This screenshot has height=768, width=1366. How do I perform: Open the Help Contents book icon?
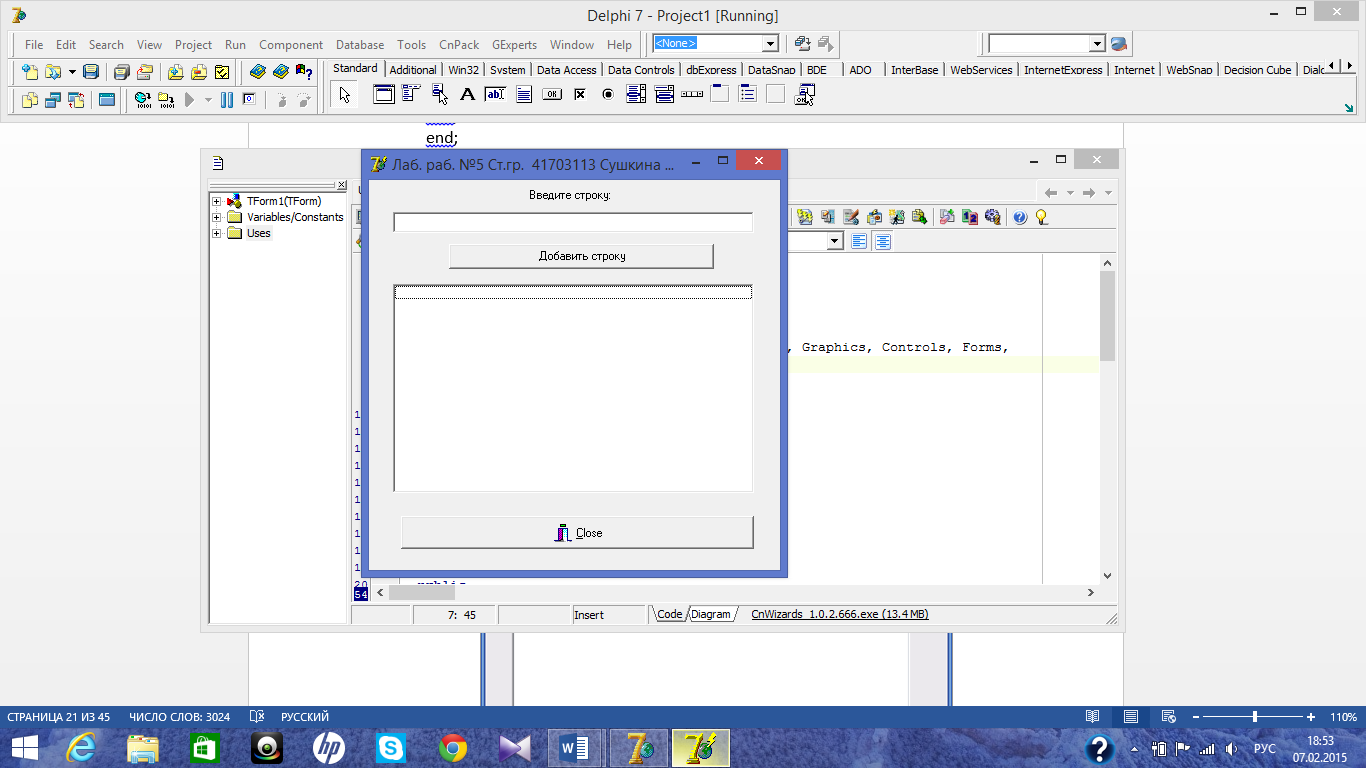click(x=258, y=72)
